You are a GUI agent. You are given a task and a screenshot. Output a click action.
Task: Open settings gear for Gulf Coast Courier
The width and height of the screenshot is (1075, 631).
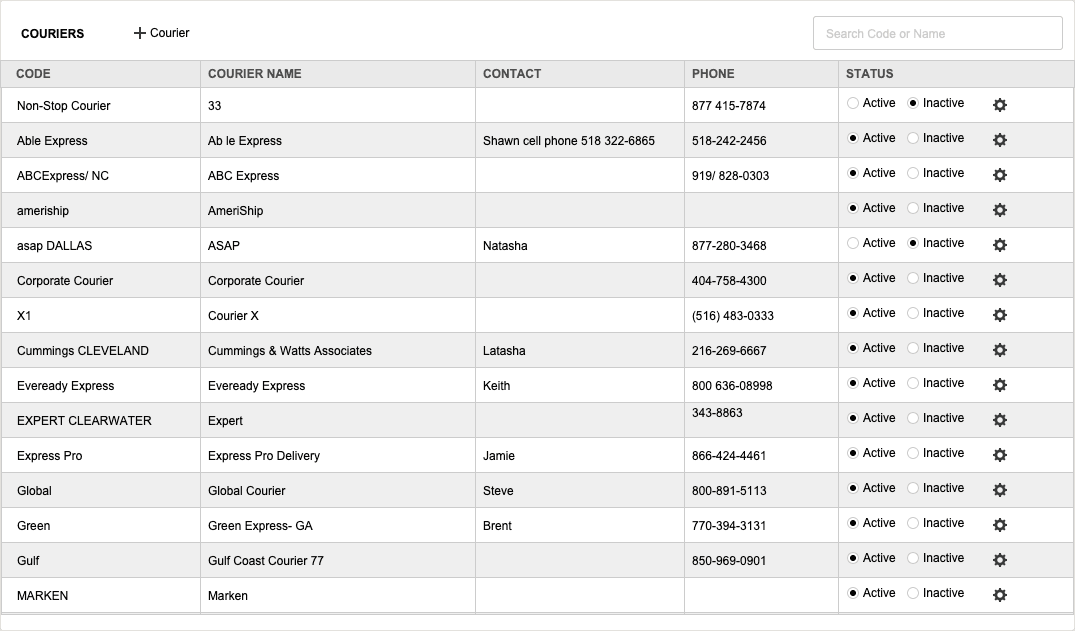[x=999, y=560]
